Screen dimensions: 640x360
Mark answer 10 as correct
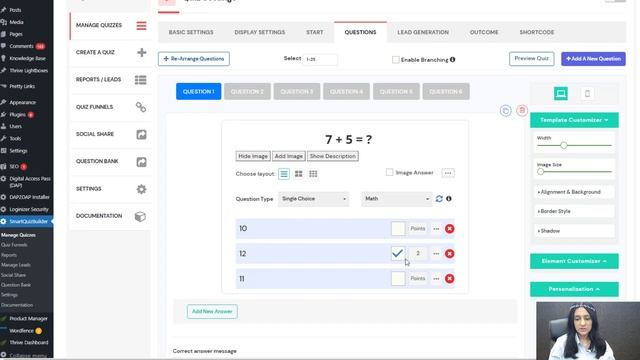pyautogui.click(x=398, y=229)
